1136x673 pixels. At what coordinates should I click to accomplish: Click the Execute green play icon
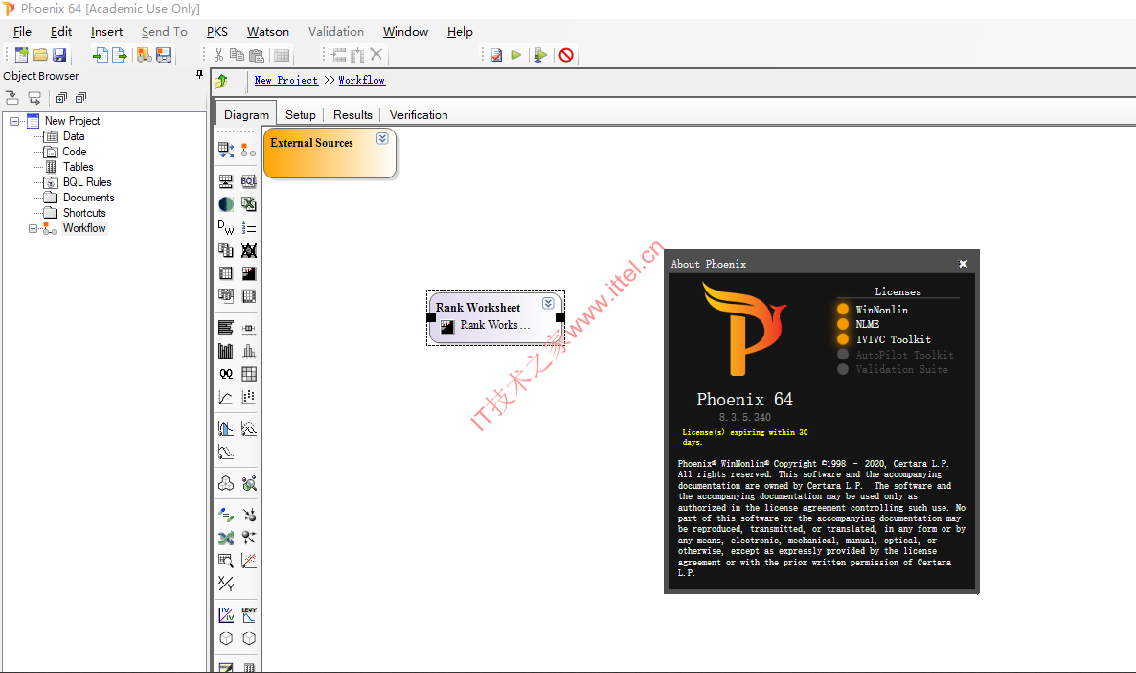point(516,55)
